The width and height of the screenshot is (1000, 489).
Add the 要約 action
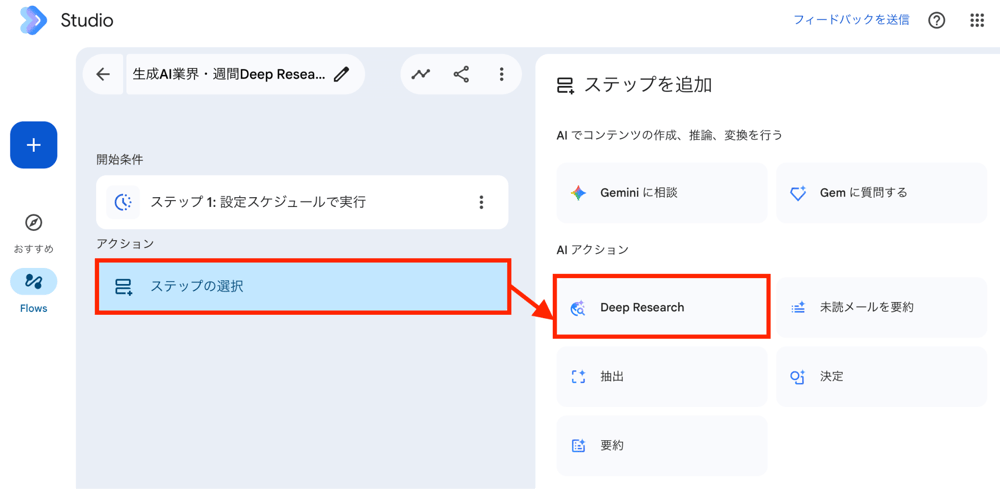[662, 446]
